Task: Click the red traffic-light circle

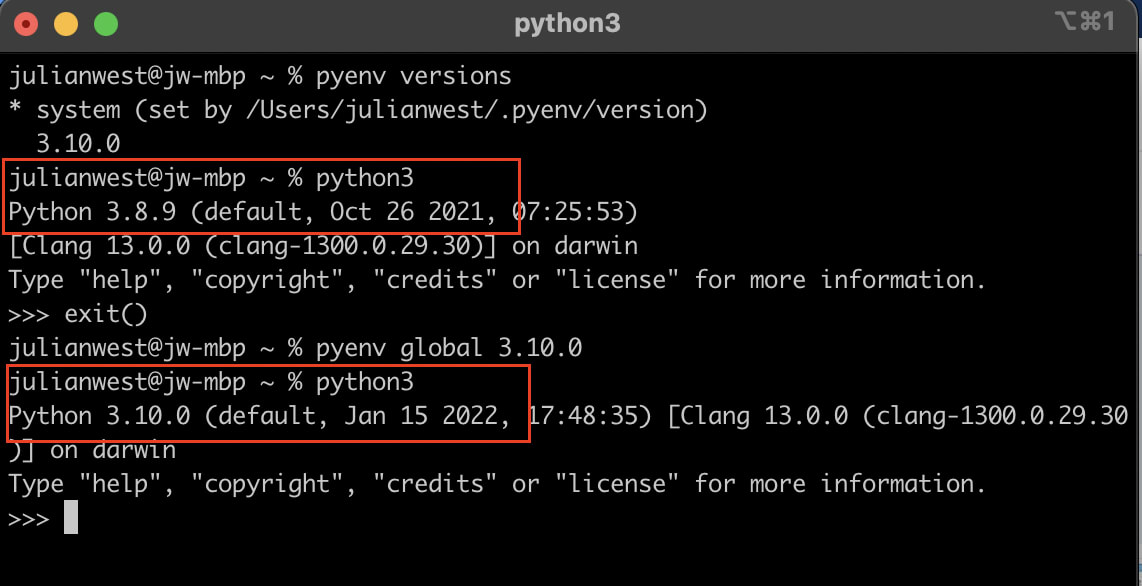Action: click(x=27, y=23)
